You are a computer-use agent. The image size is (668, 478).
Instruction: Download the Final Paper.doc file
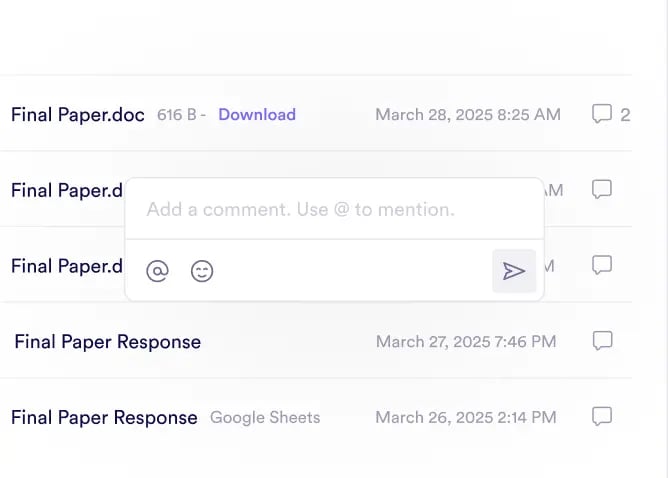click(x=257, y=114)
